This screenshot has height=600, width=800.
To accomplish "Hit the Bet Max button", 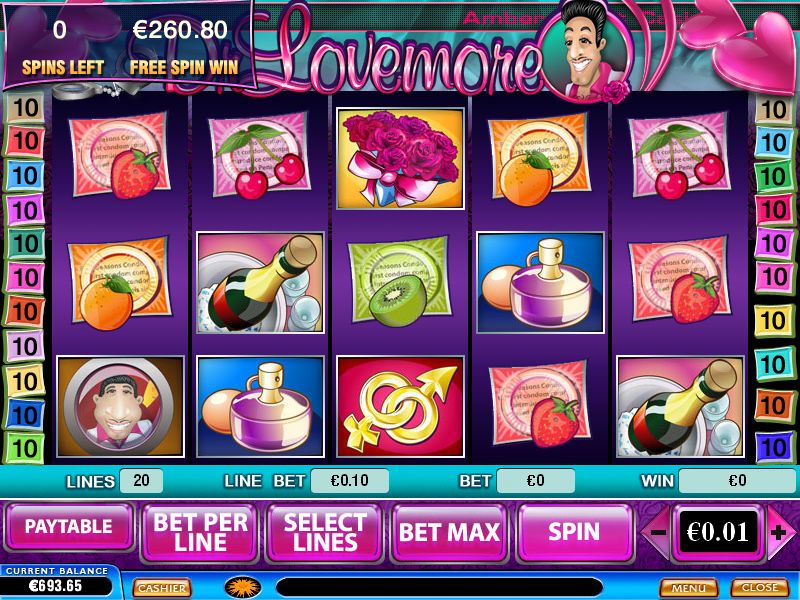I will 449,532.
